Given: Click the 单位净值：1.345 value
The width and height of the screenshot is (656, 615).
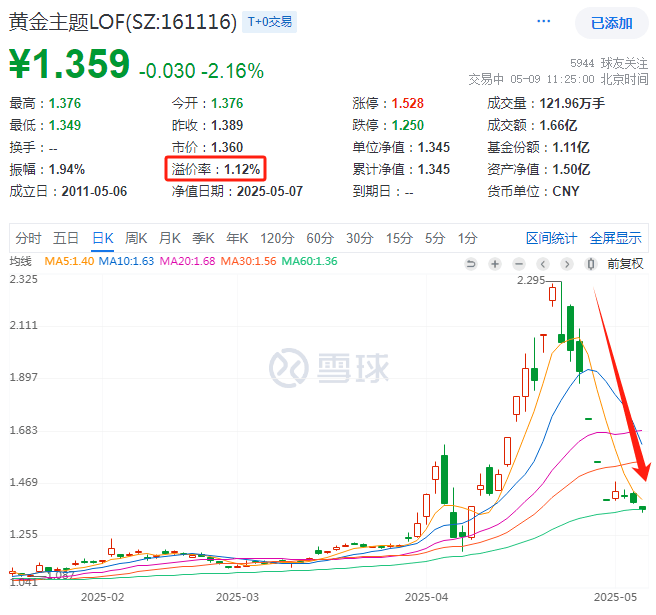Looking at the screenshot, I should 401,147.
